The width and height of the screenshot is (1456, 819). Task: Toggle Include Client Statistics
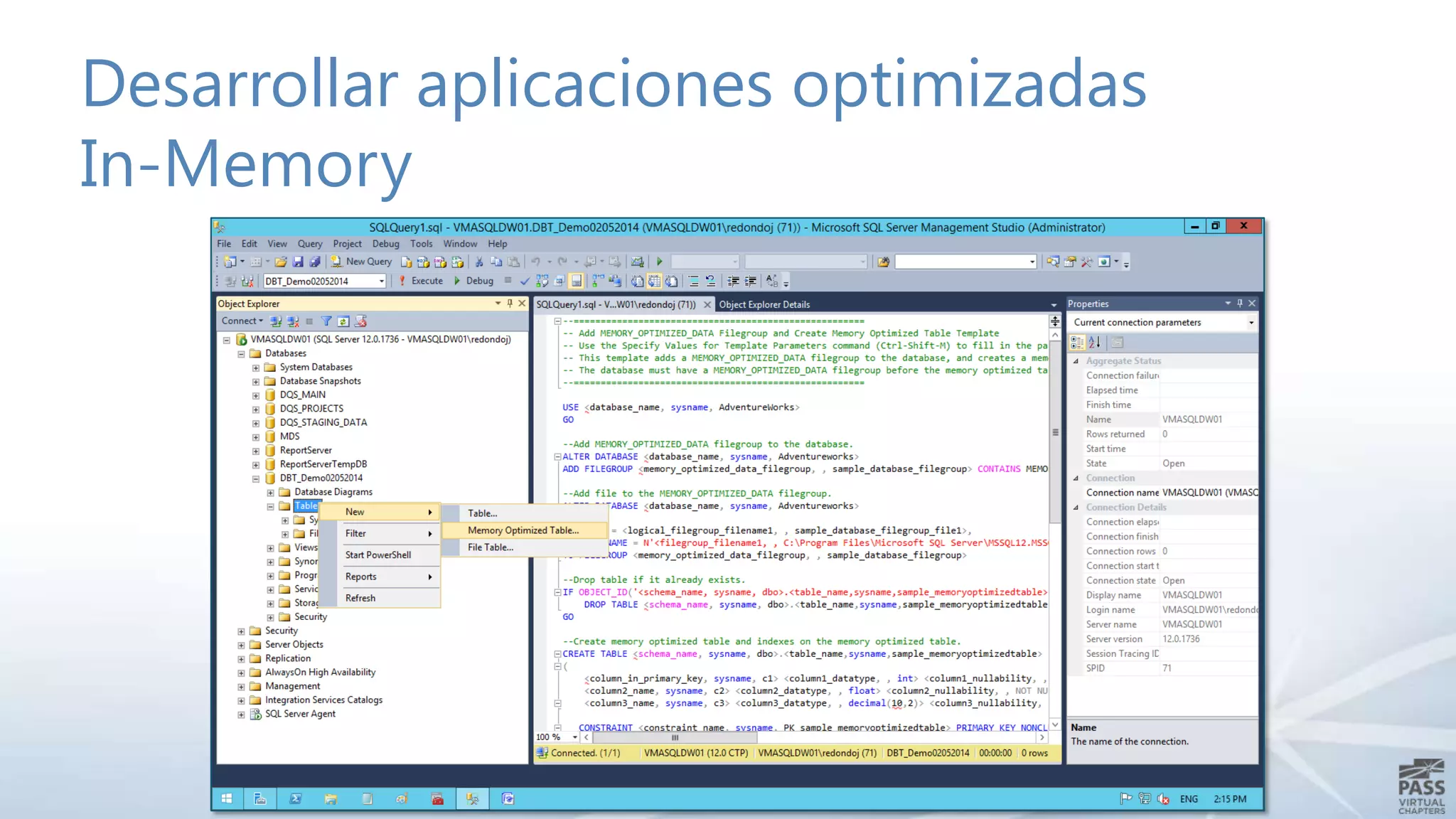pyautogui.click(x=615, y=281)
